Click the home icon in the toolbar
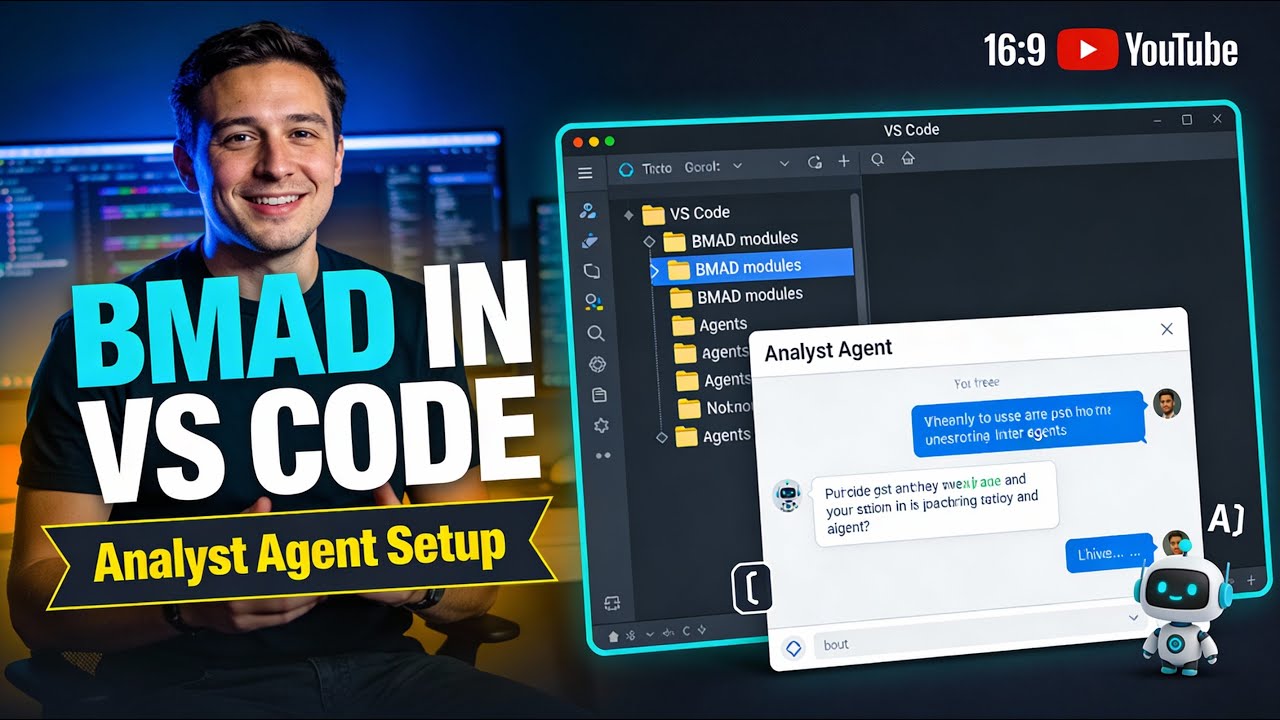The height and width of the screenshot is (720, 1280). point(908,158)
